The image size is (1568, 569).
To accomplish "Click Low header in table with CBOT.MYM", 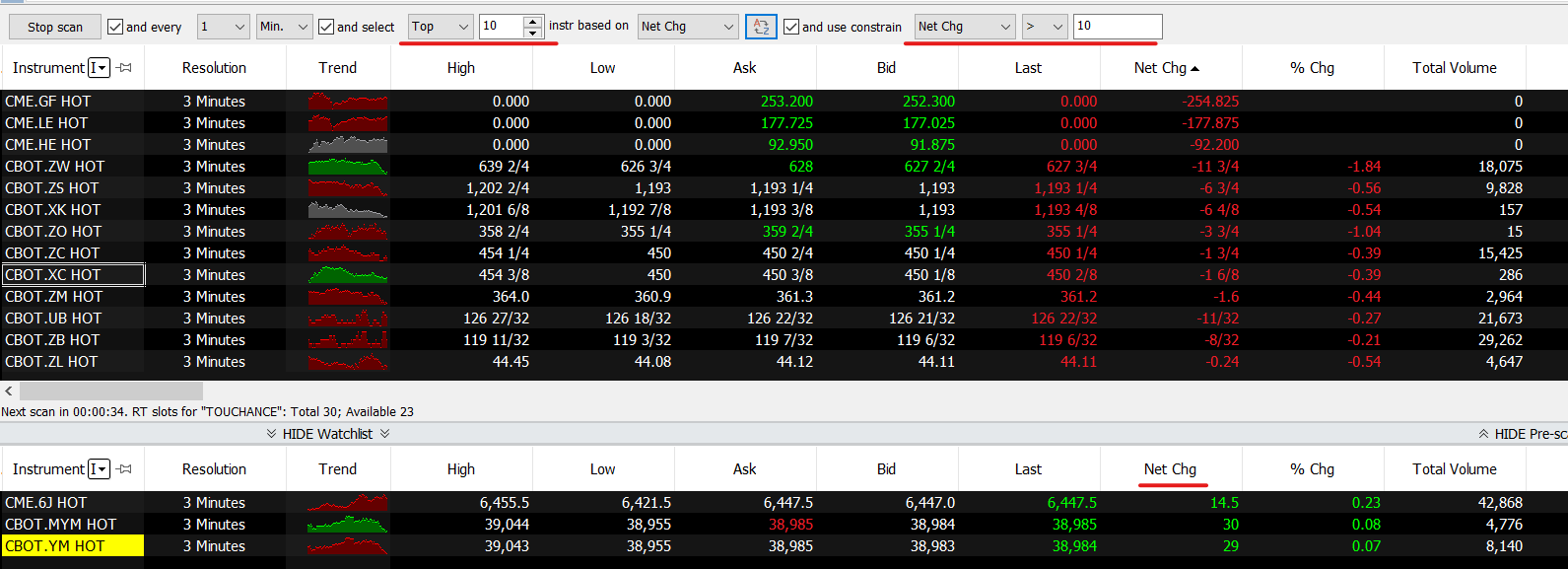I will tap(603, 469).
